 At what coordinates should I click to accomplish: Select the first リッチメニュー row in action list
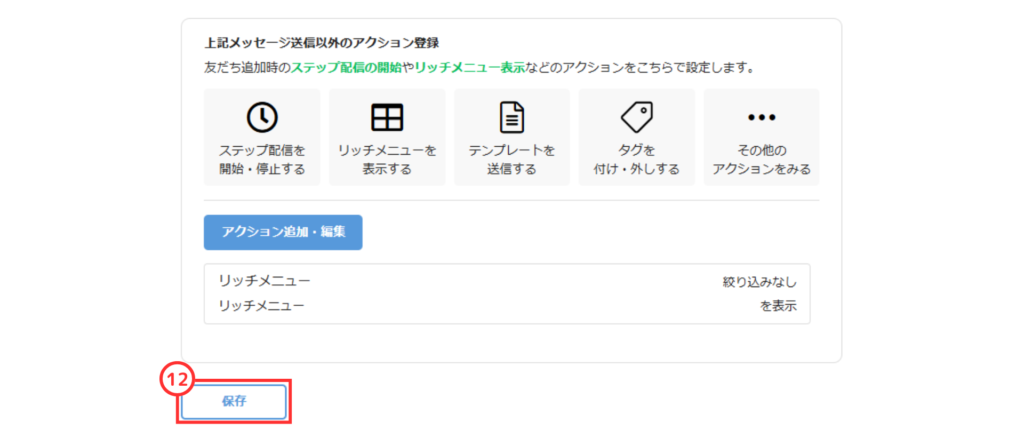click(x=265, y=281)
